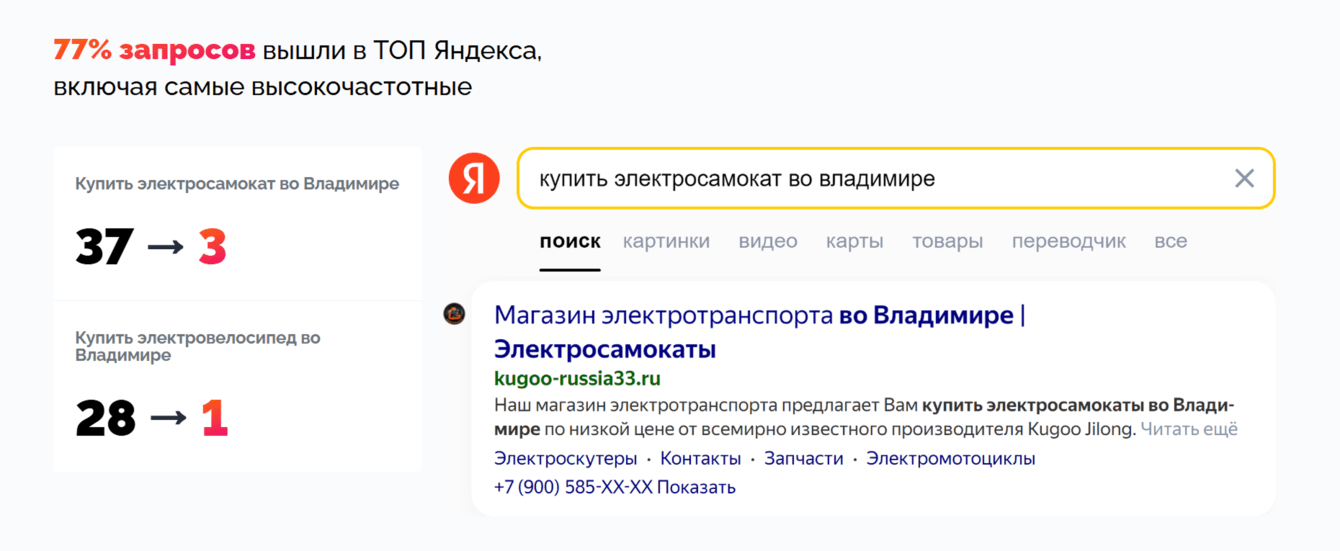The width and height of the screenshot is (1340, 551).
Task: Open the Запчасти sitelink
Action: click(x=804, y=459)
